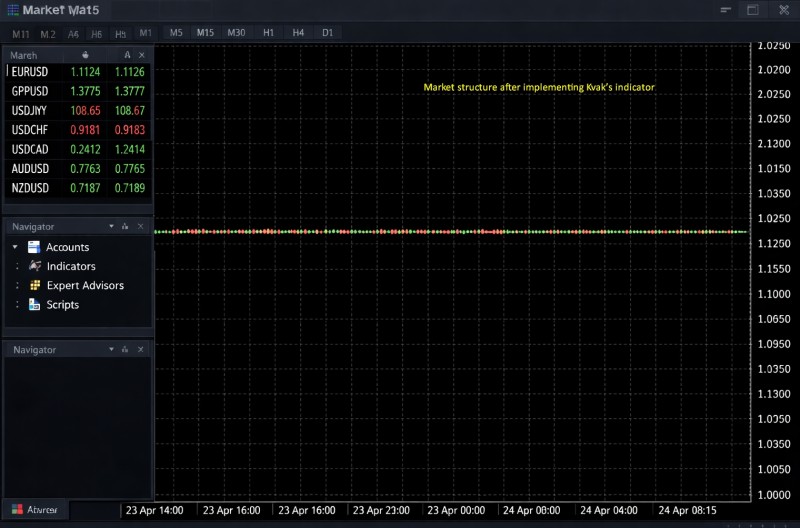Select the M1 timeframe button

pyautogui.click(x=145, y=33)
